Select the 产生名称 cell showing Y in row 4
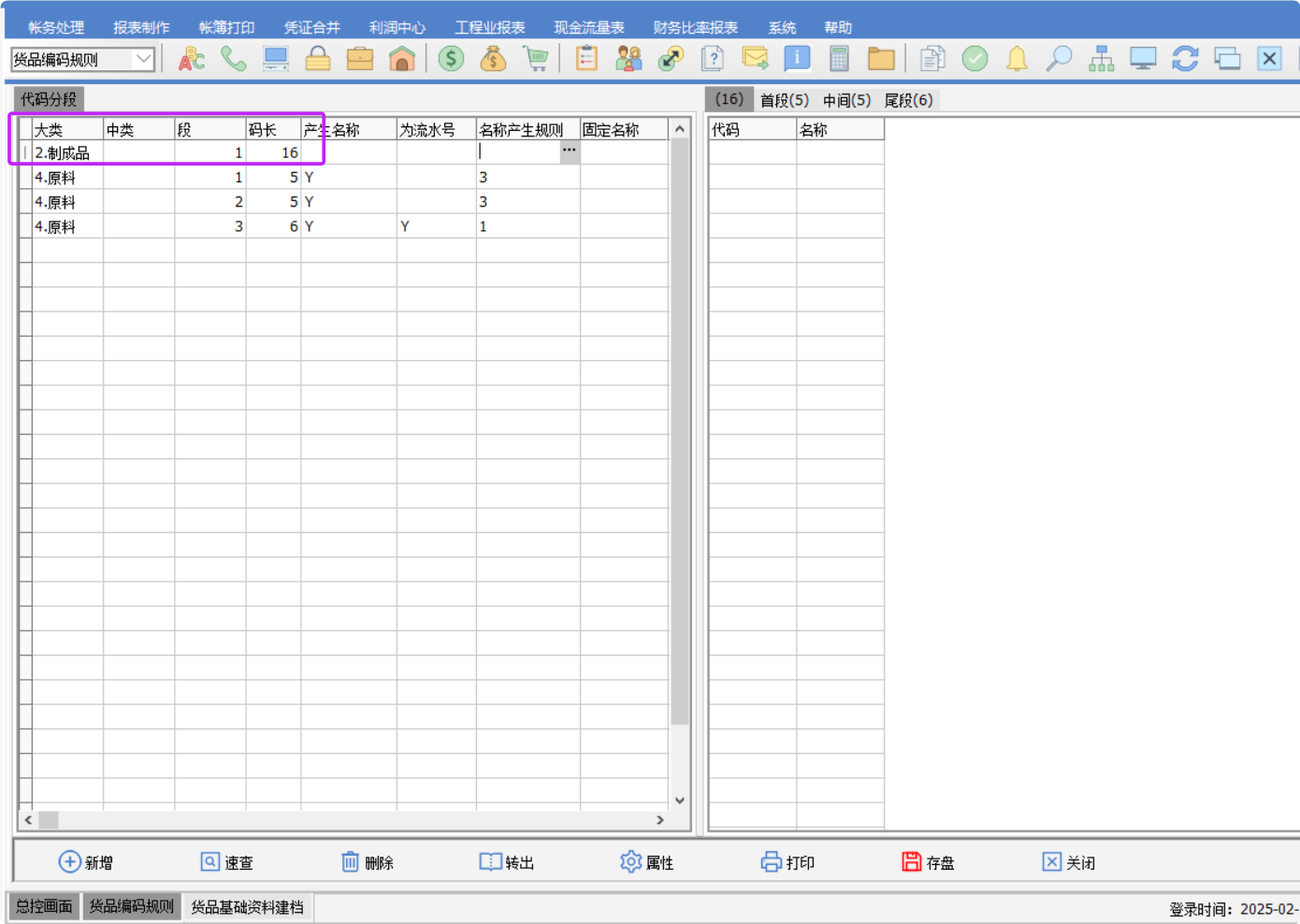 pos(348,226)
